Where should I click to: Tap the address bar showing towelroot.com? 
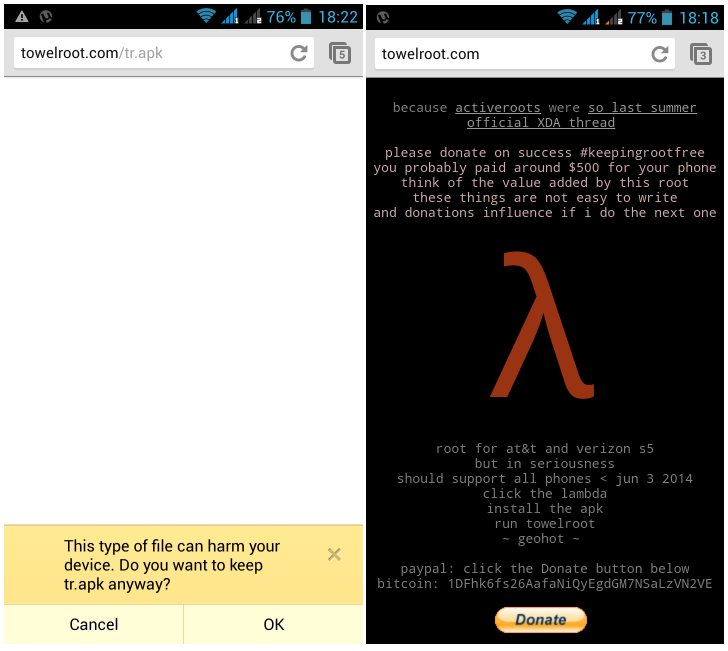pos(525,54)
